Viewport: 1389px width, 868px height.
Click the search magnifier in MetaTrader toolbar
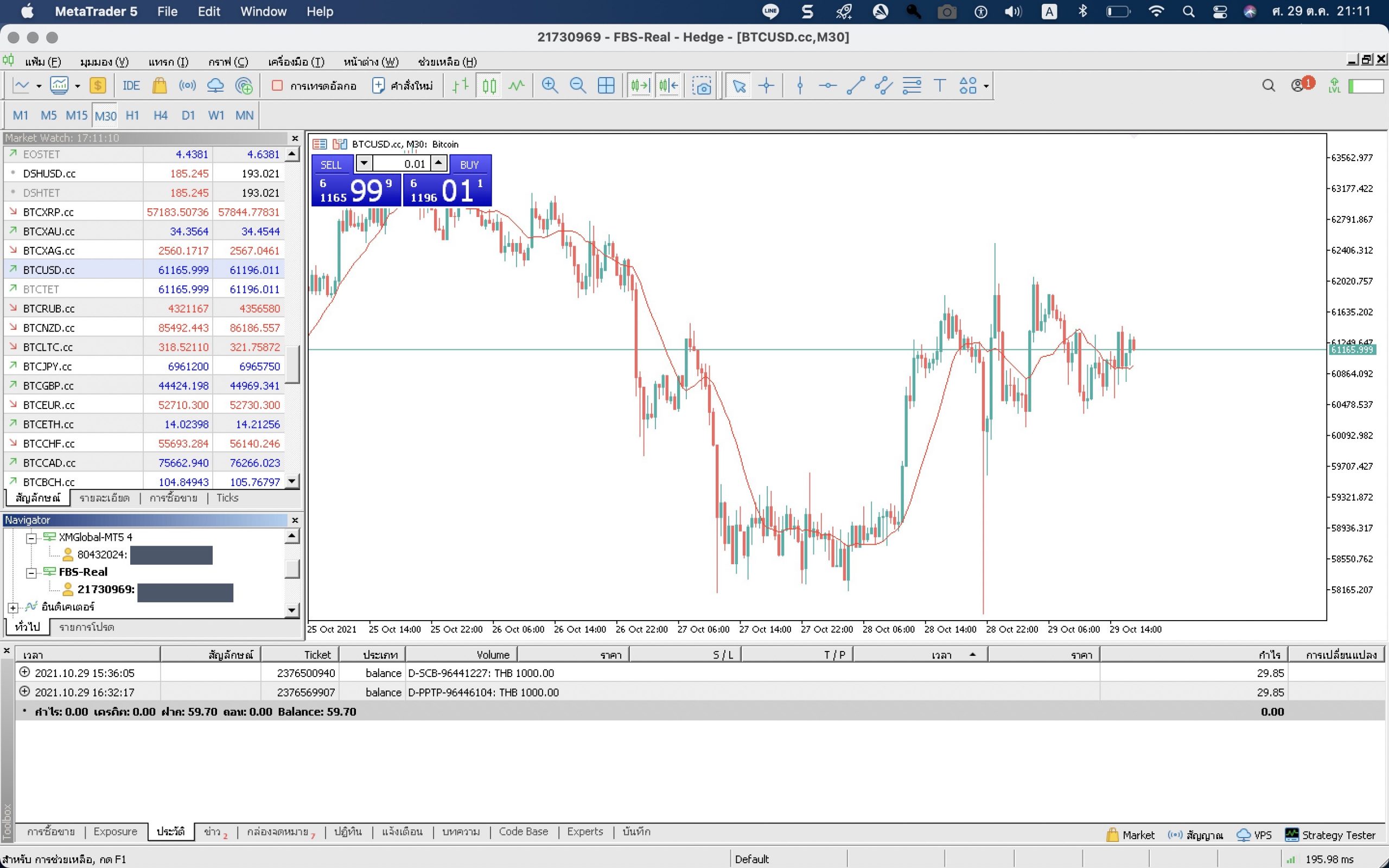pyautogui.click(x=1269, y=86)
